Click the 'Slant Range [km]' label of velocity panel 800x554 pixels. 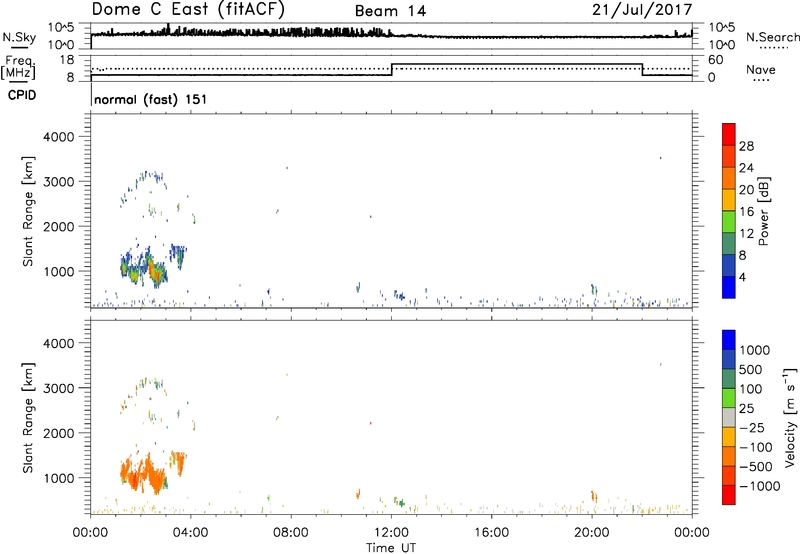click(27, 418)
